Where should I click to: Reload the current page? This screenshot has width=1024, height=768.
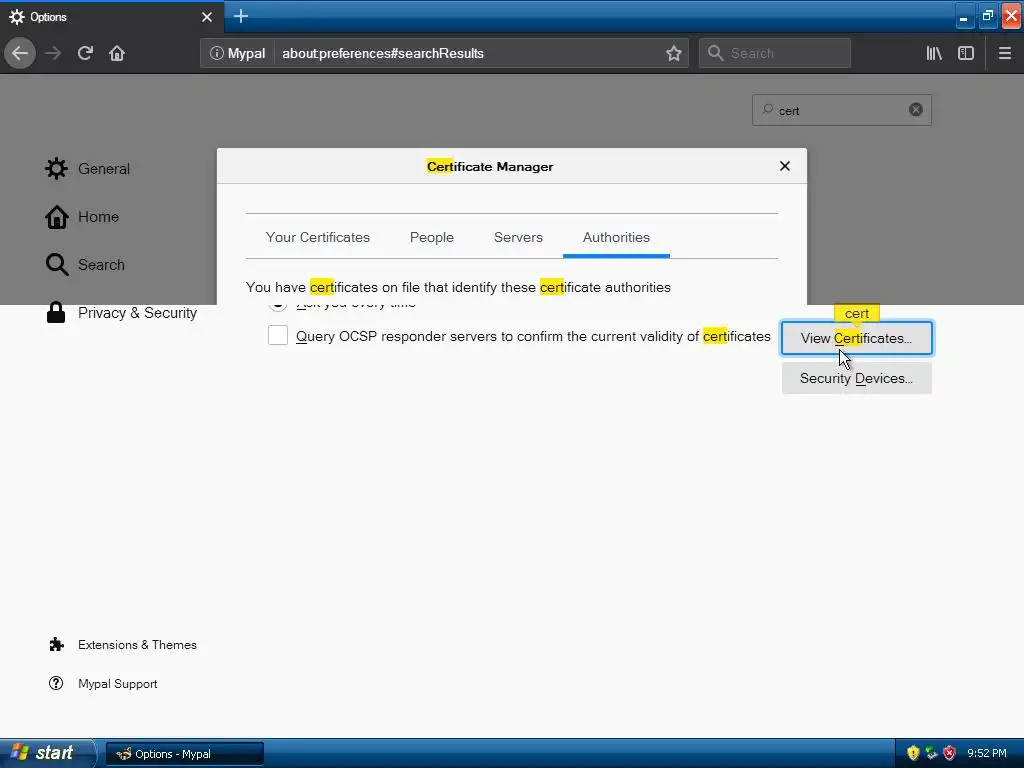86,53
